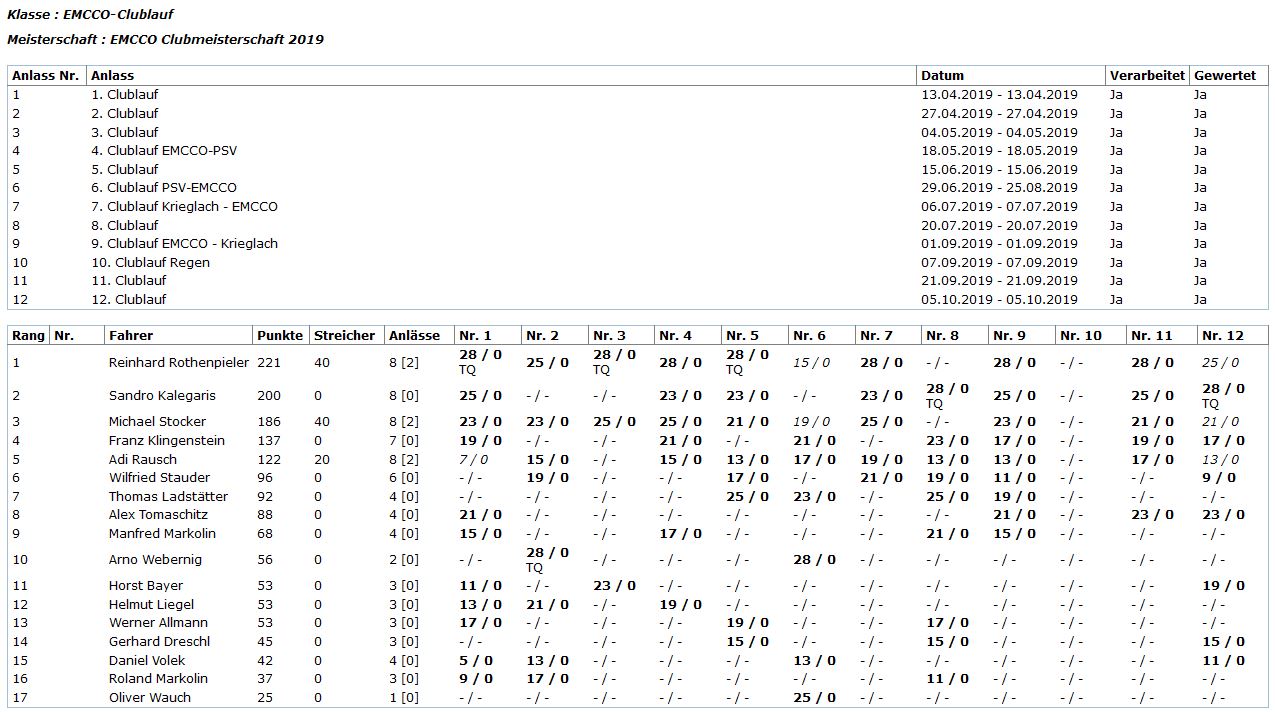
Task: Select driver Reinhard Rothenpieler
Action: [x=179, y=363]
